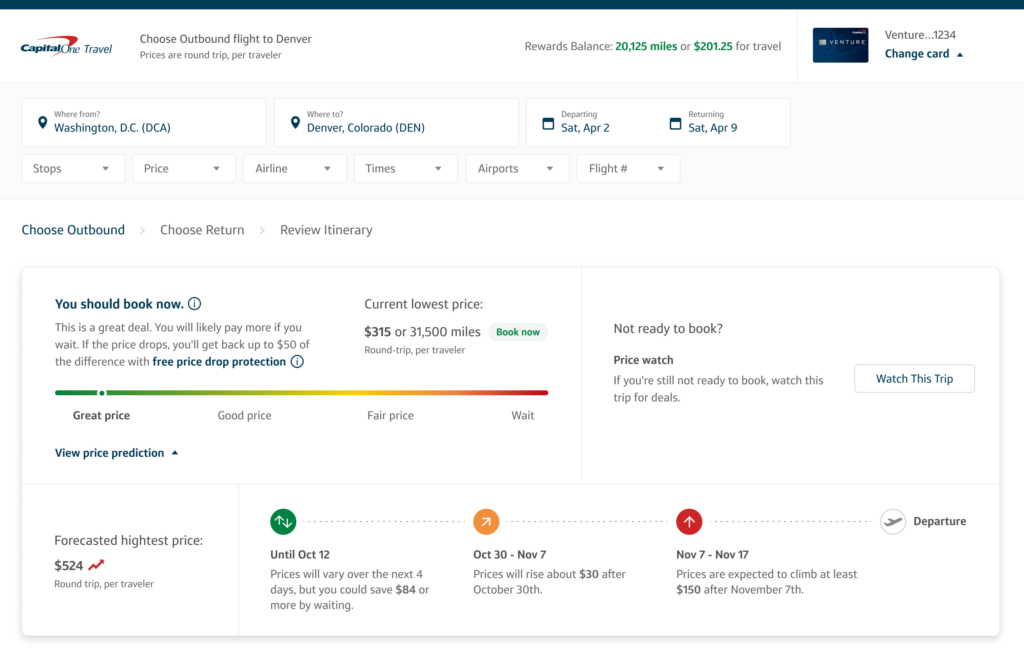Image resolution: width=1024 pixels, height=654 pixels.
Task: Click the Capital One Travel logo
Action: pos(66,47)
